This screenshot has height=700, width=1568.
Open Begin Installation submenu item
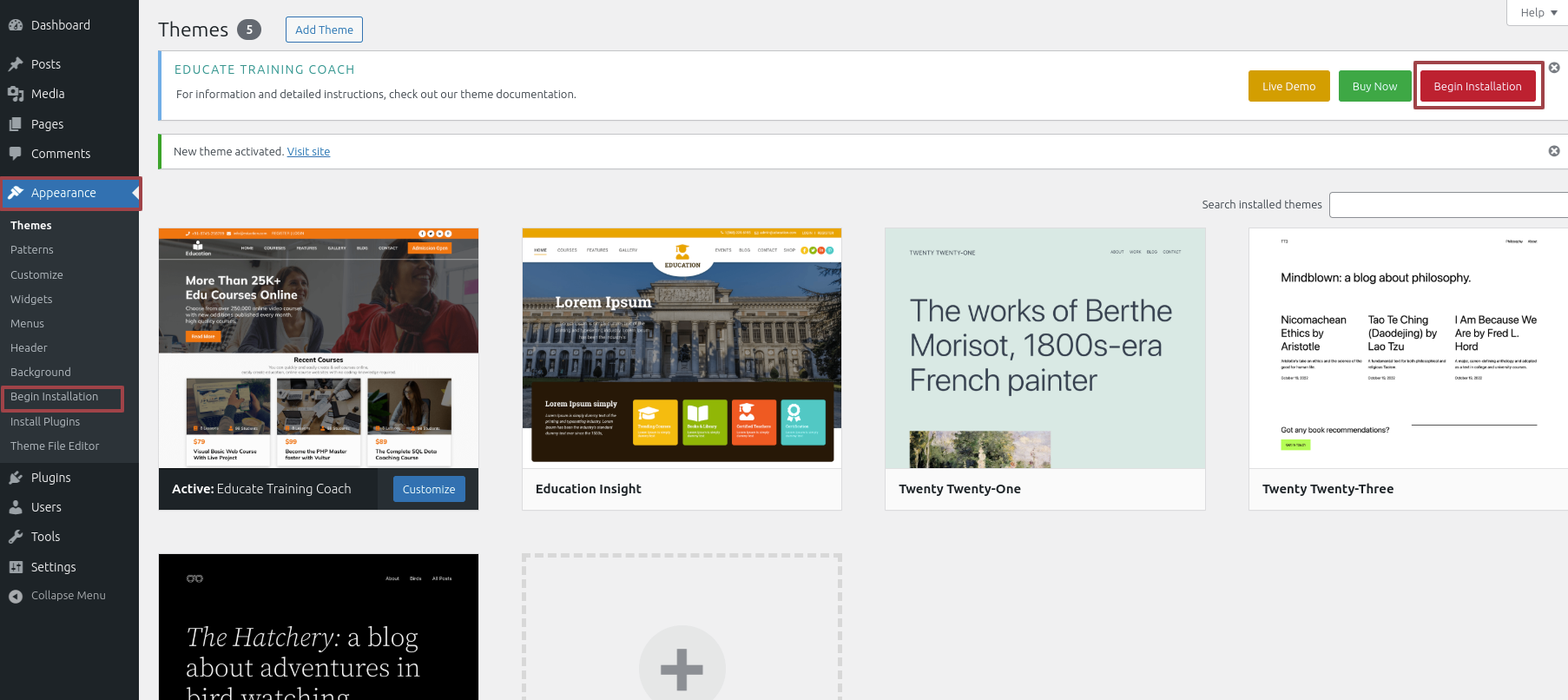(x=54, y=397)
